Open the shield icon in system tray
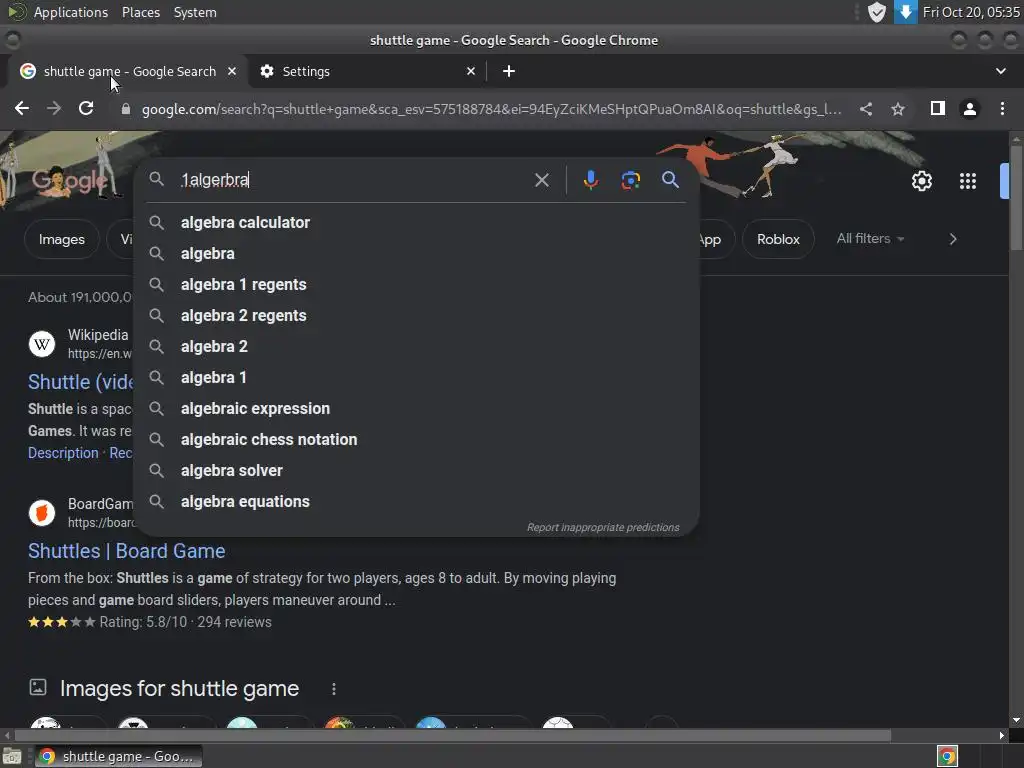1024x768 pixels. [876, 12]
